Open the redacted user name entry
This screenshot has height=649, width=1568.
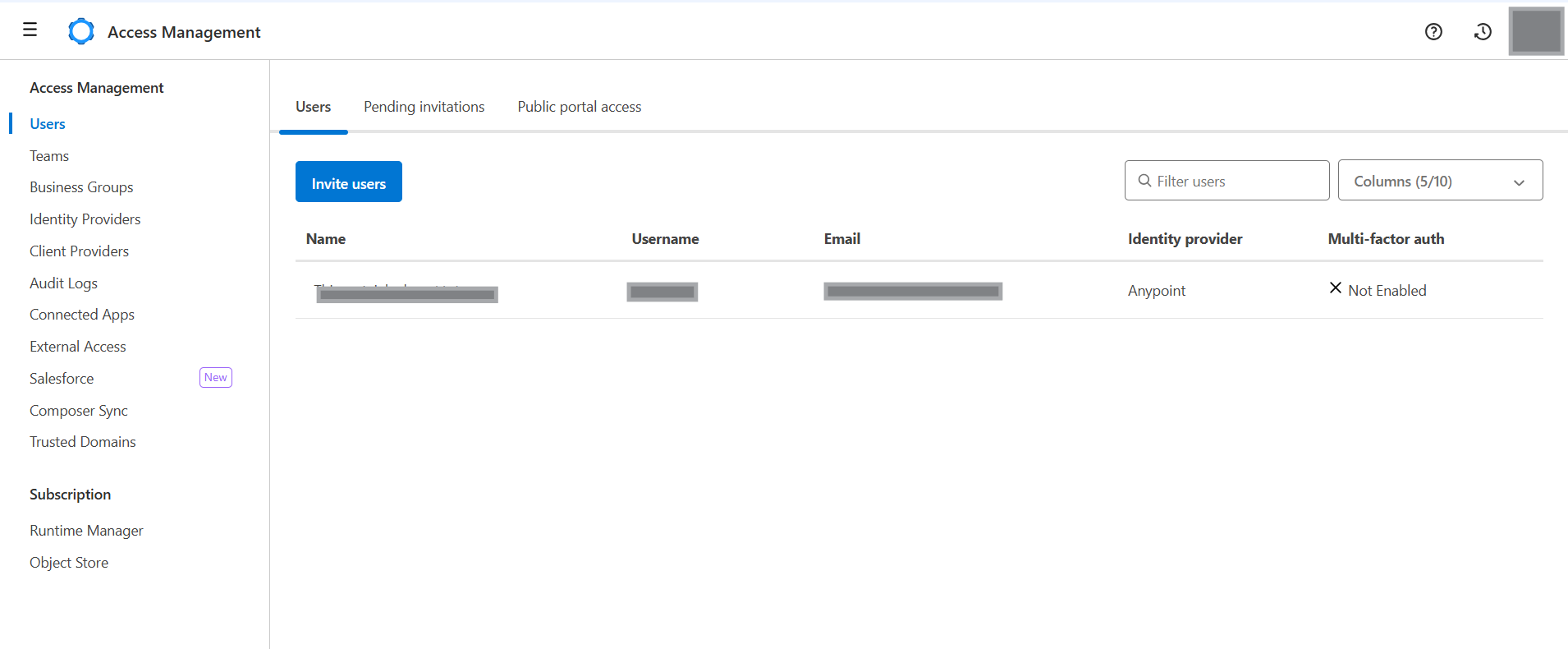tap(407, 293)
